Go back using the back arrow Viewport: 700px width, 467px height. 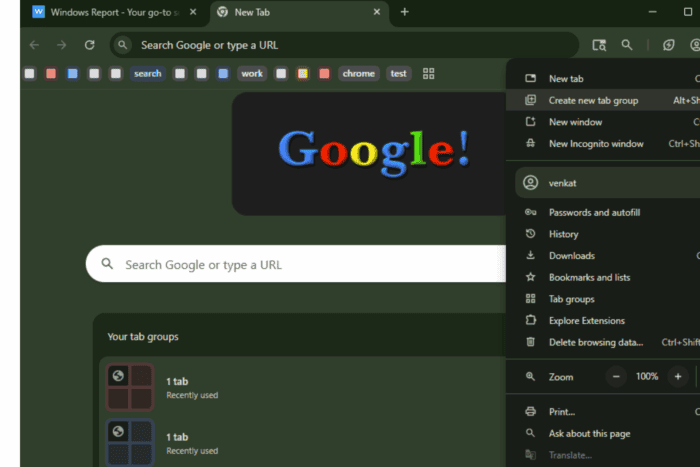pos(34,45)
